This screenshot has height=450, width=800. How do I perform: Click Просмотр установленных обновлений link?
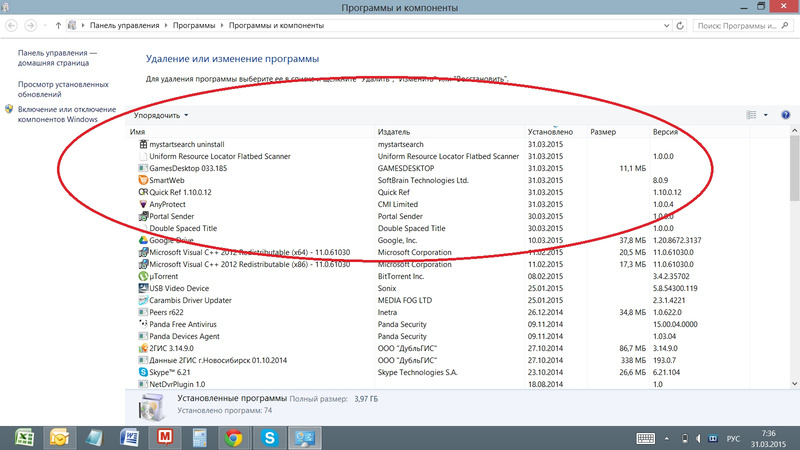(62, 90)
